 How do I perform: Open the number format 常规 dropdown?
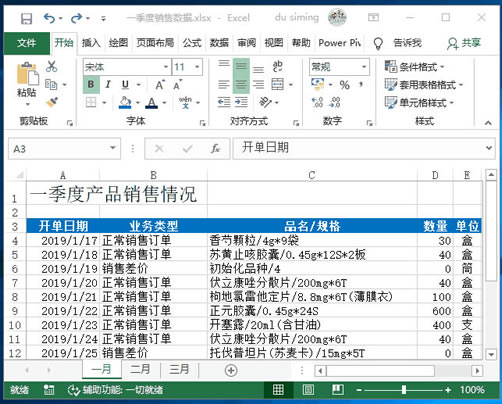point(364,67)
